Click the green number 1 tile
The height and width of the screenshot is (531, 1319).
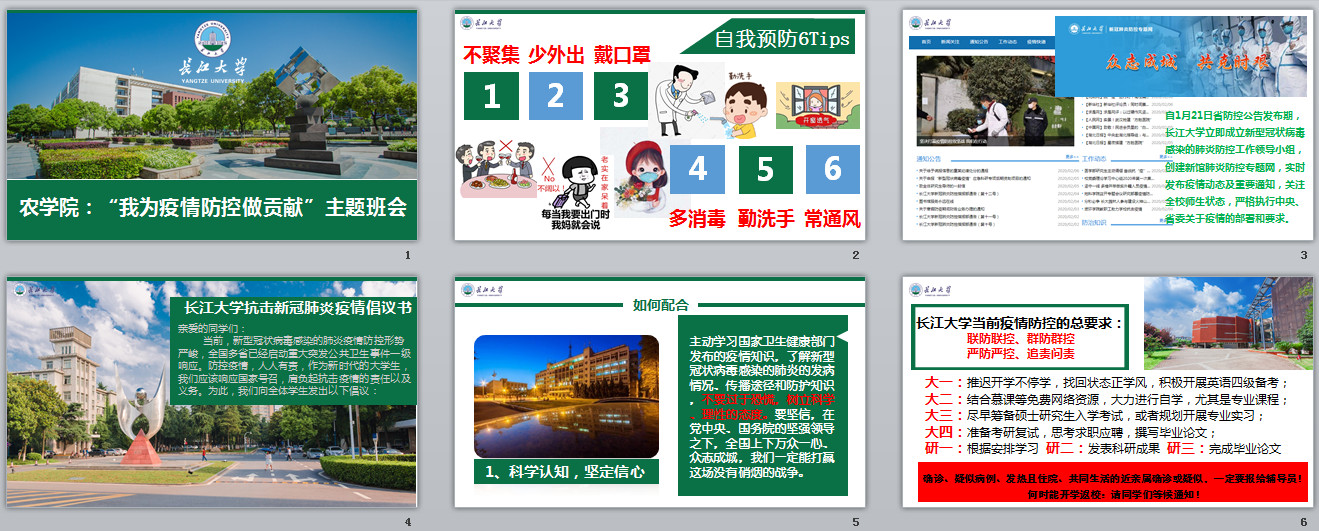pos(491,96)
